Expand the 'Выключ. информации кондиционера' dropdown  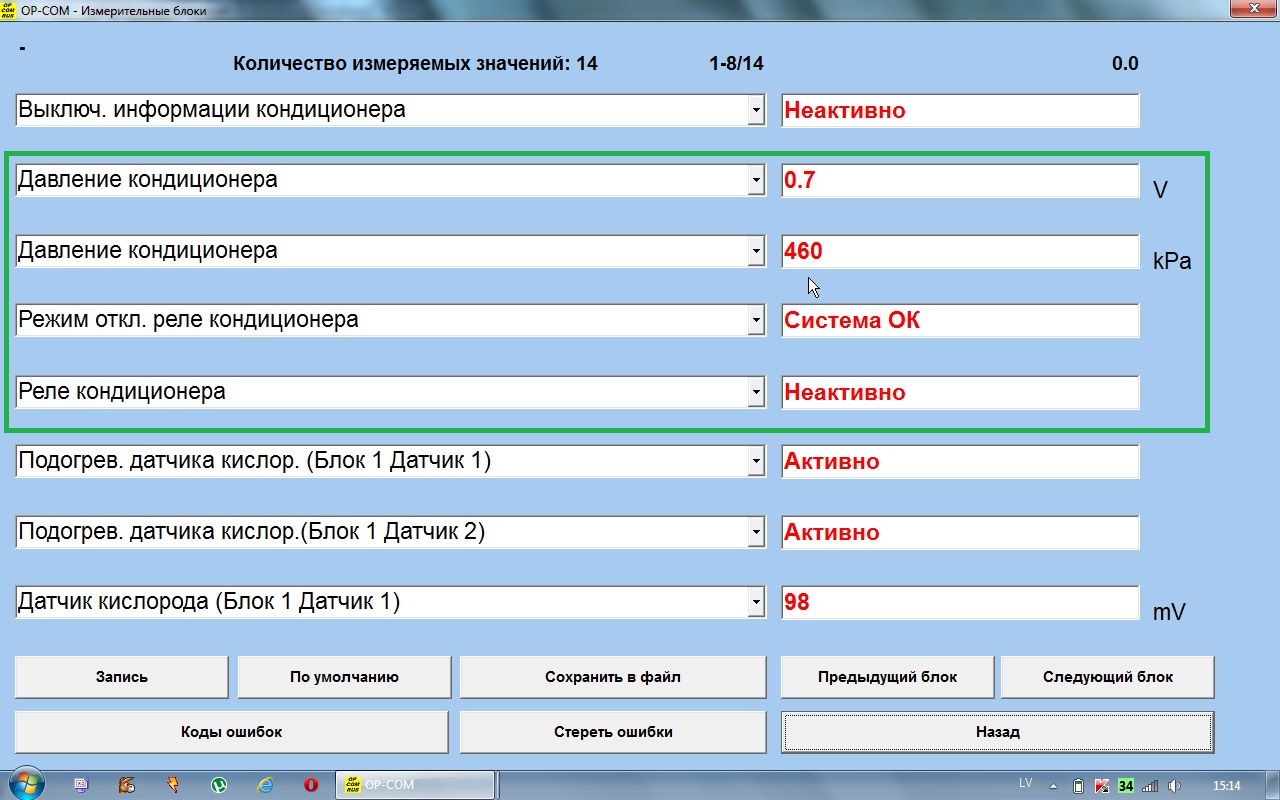tap(756, 111)
